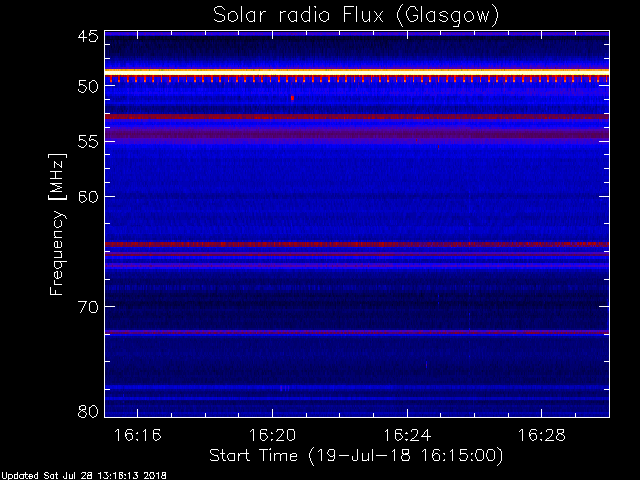This screenshot has height=480, width=640.
Task: Click the 55 frequency tick label
Action: pos(88,142)
